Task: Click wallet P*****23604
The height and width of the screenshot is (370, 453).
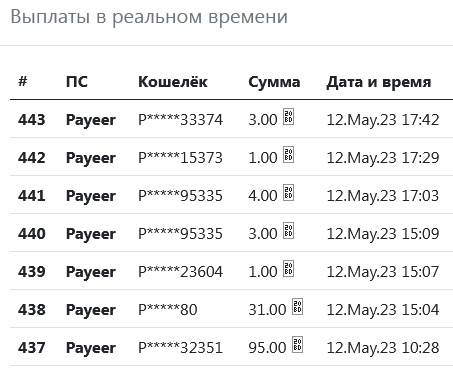Action: tap(180, 272)
